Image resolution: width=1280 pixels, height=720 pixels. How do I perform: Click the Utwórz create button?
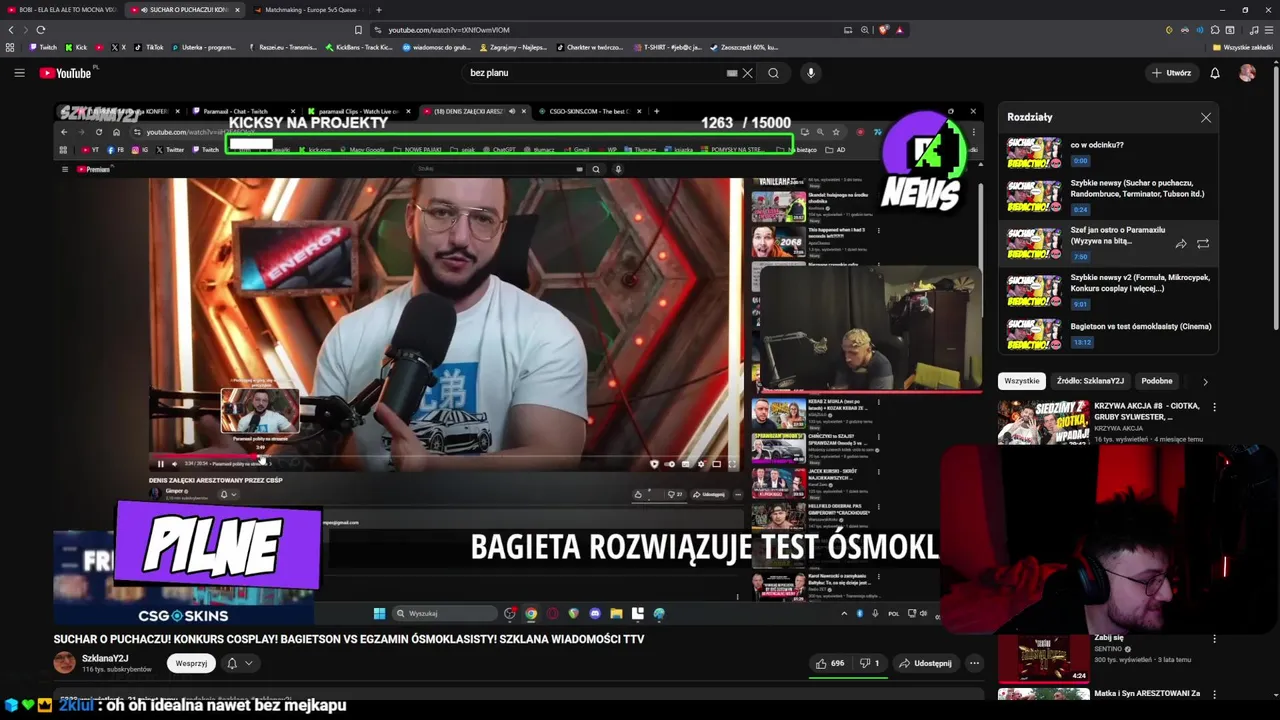(1172, 73)
